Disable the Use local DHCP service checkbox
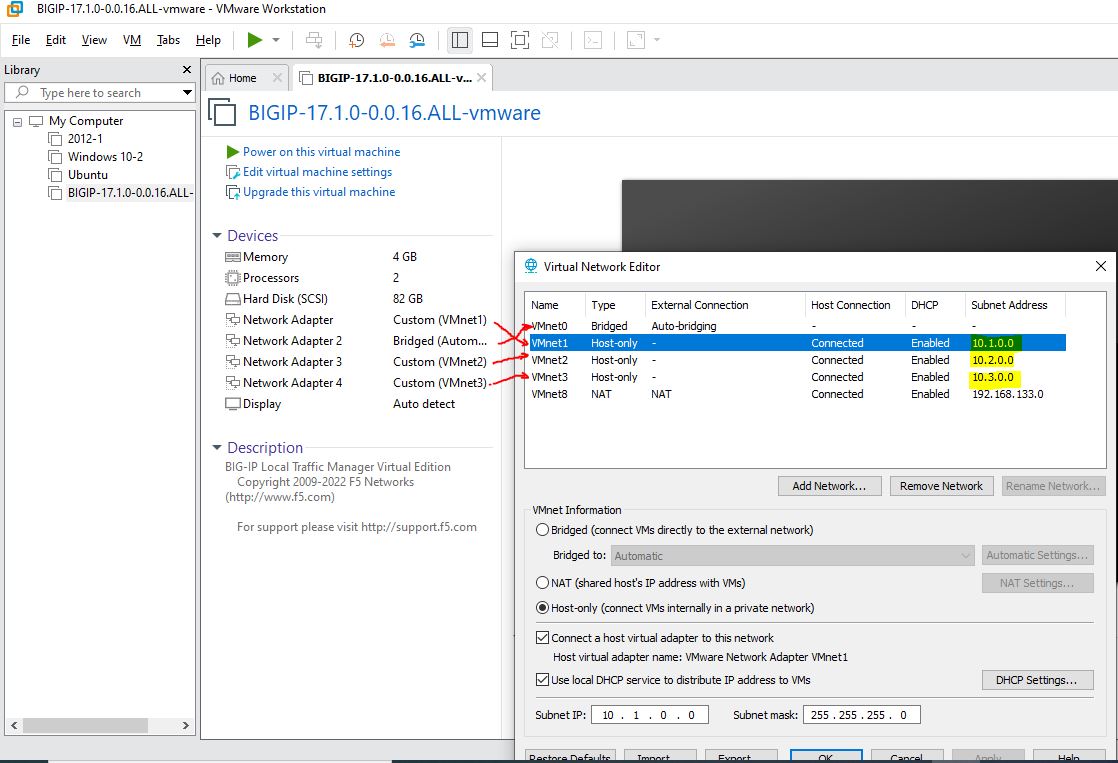This screenshot has height=763, width=1118. pos(543,680)
